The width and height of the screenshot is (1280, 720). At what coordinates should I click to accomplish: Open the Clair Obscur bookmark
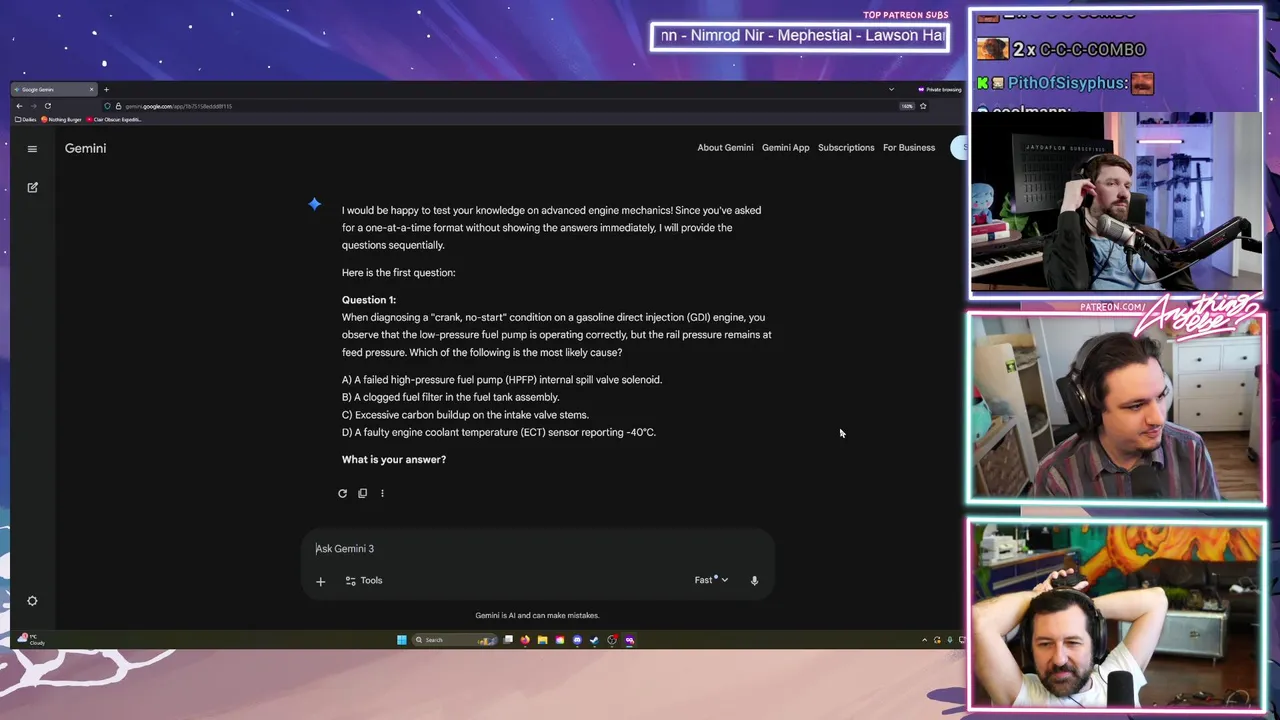point(114,120)
